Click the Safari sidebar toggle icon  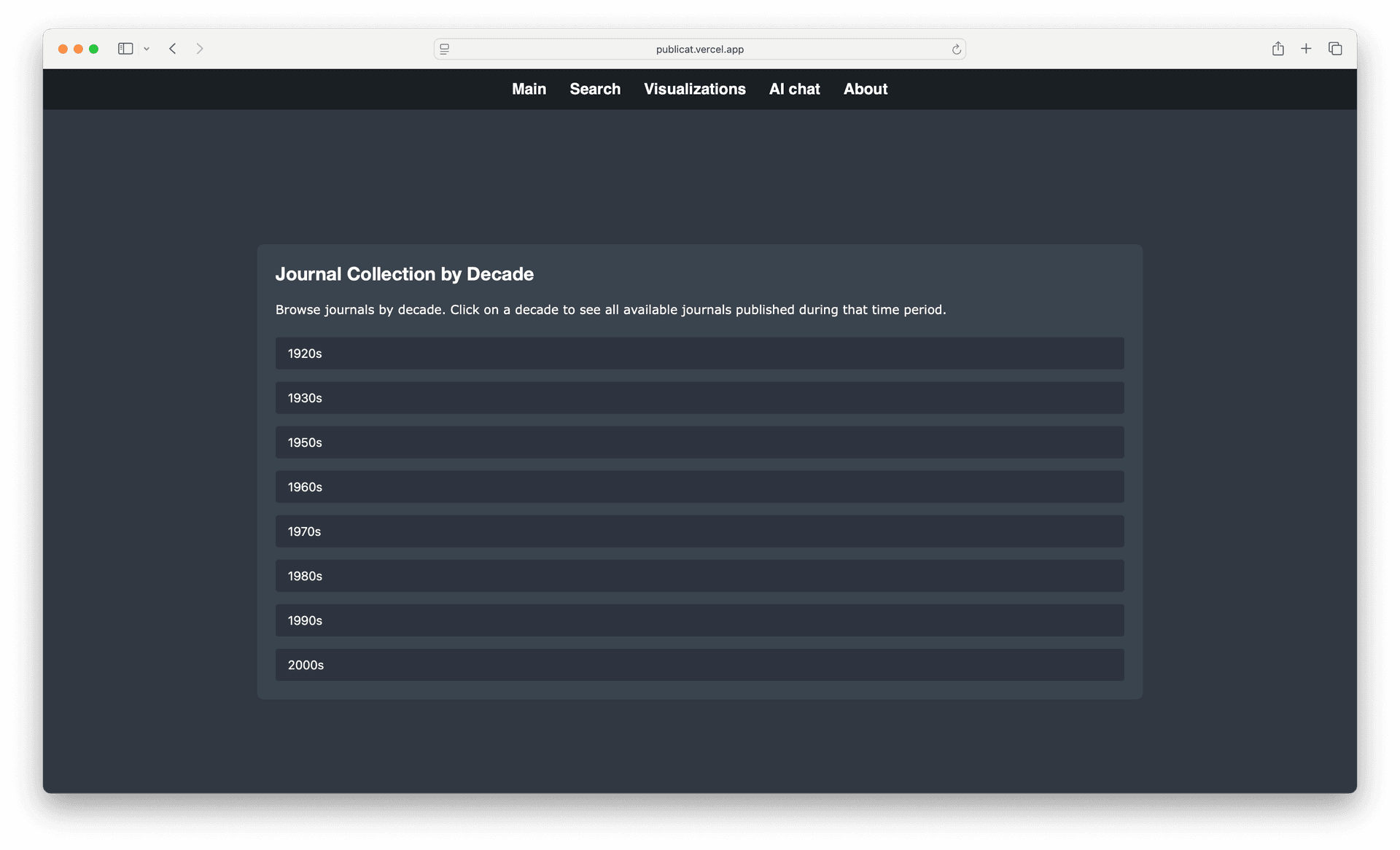[125, 49]
